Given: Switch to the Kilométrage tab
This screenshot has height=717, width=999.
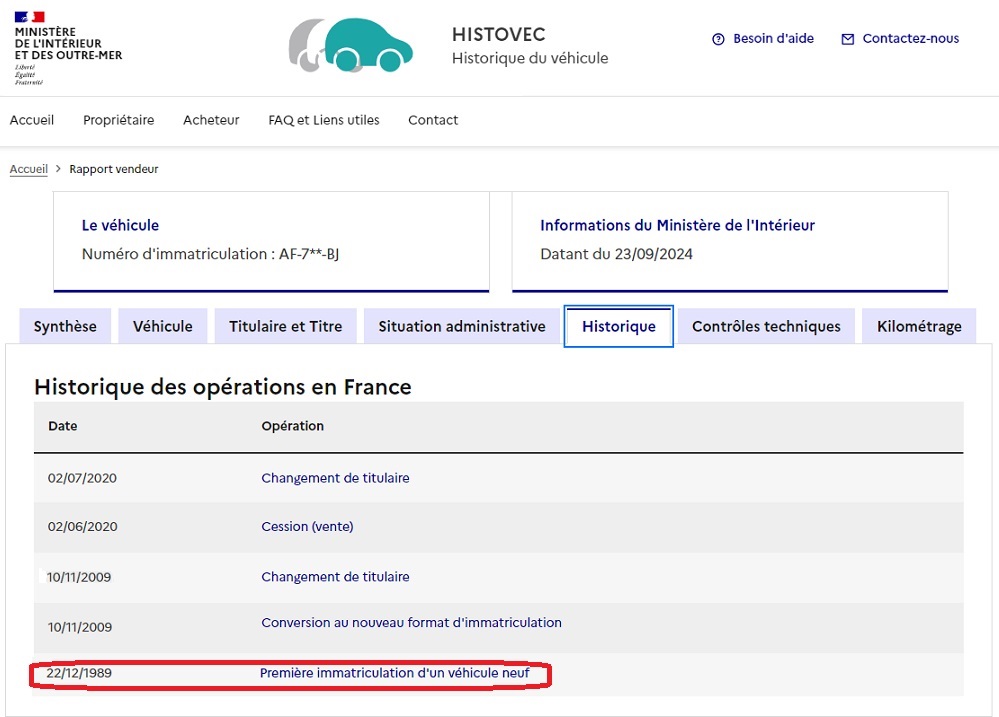Looking at the screenshot, I should click(x=919, y=326).
